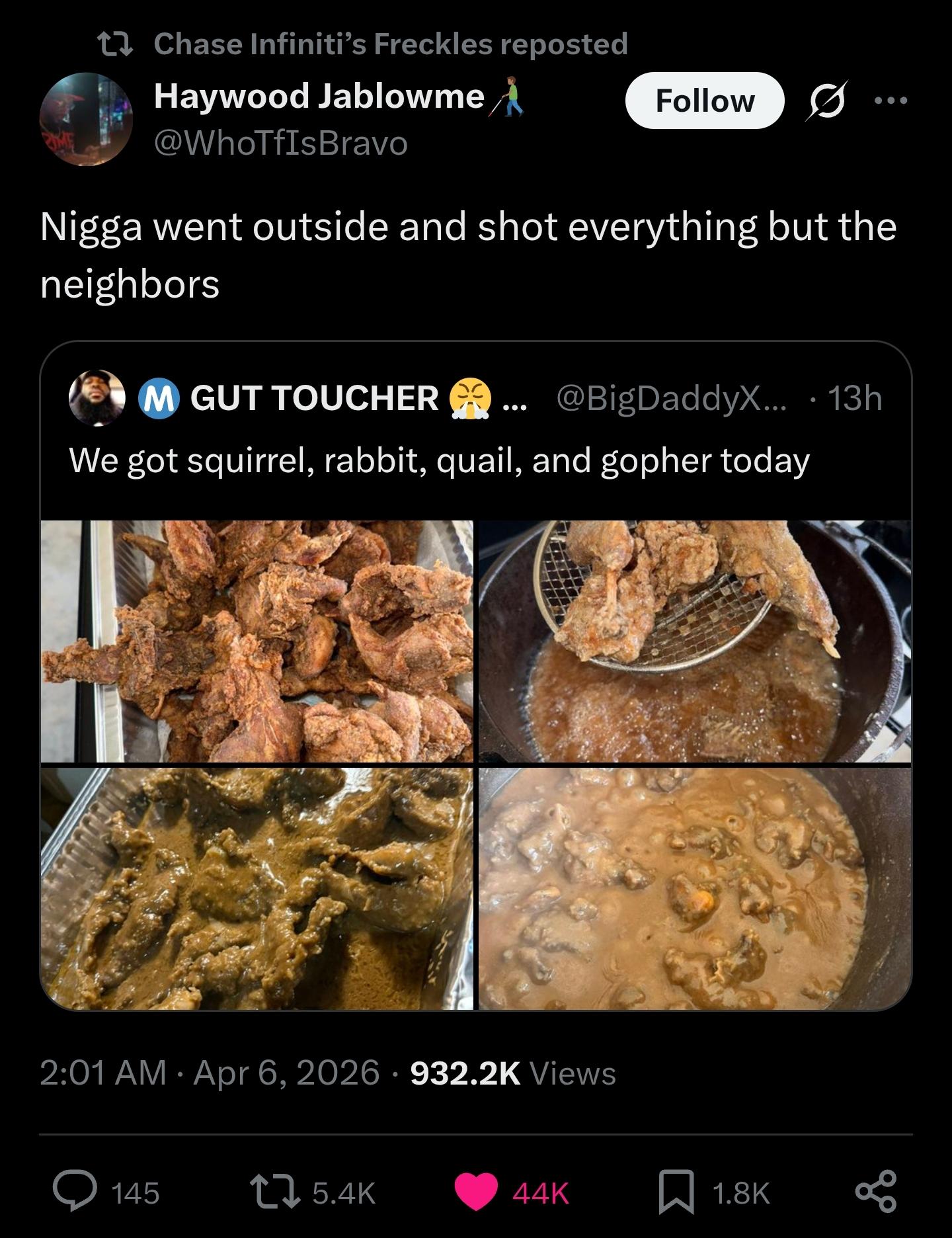Click the 932.2K Views count
Viewport: 952px width, 1238px height.
(512, 1073)
